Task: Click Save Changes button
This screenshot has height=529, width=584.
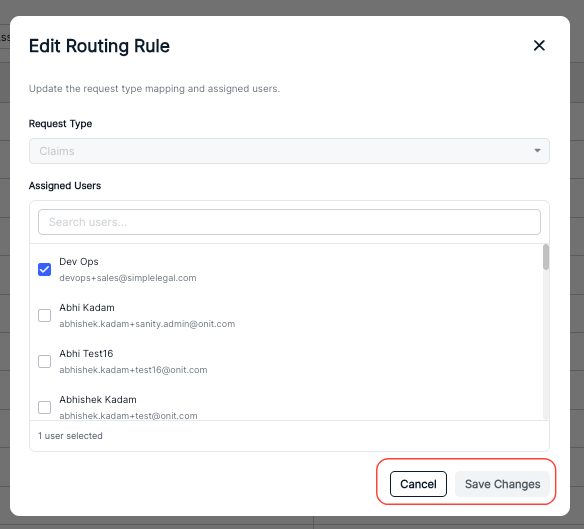Action: [502, 484]
